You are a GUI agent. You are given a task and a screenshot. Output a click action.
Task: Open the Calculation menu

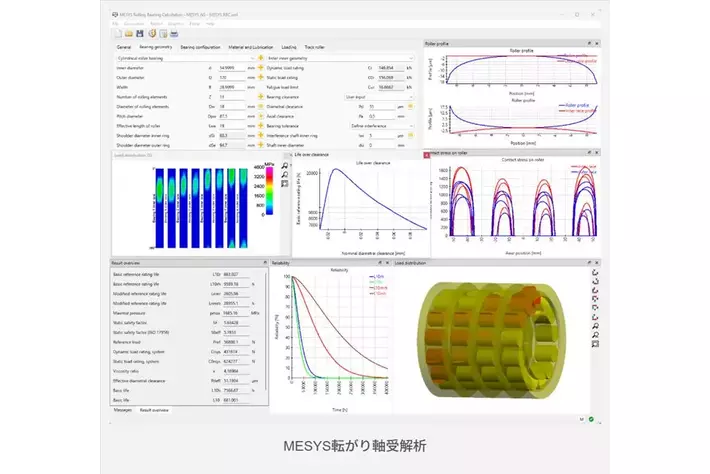134,24
